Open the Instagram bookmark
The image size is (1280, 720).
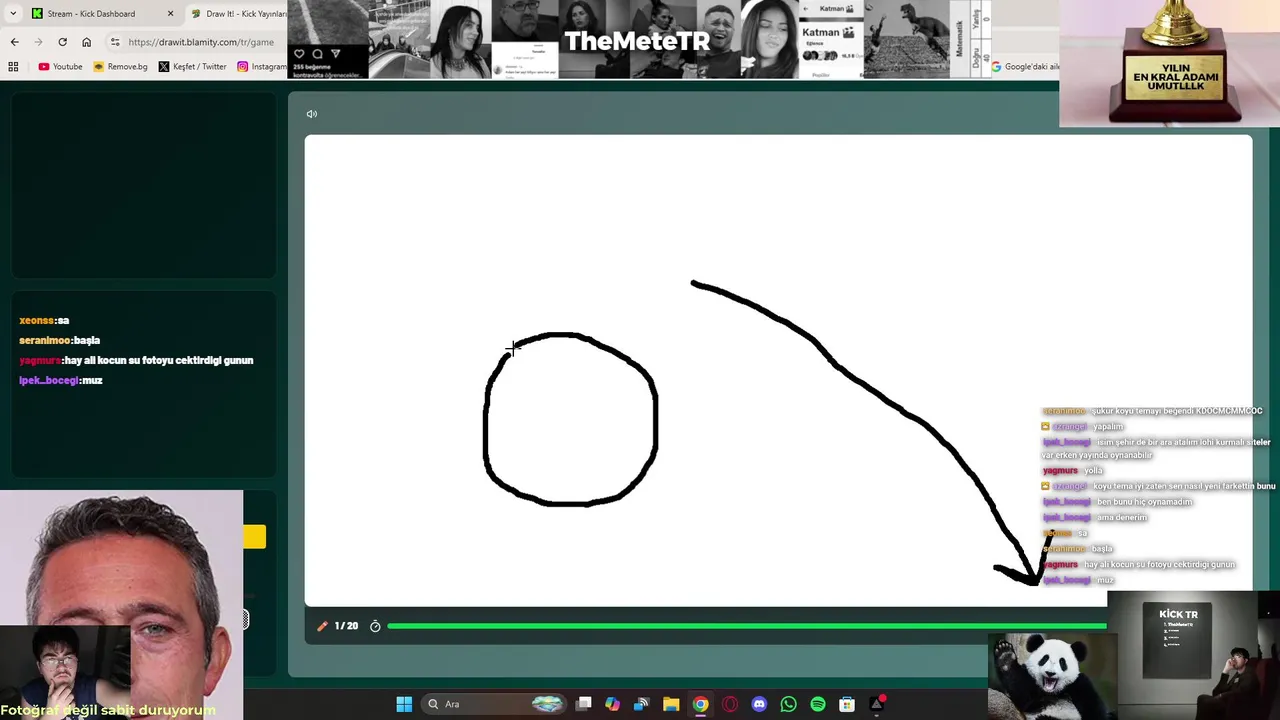[262, 67]
